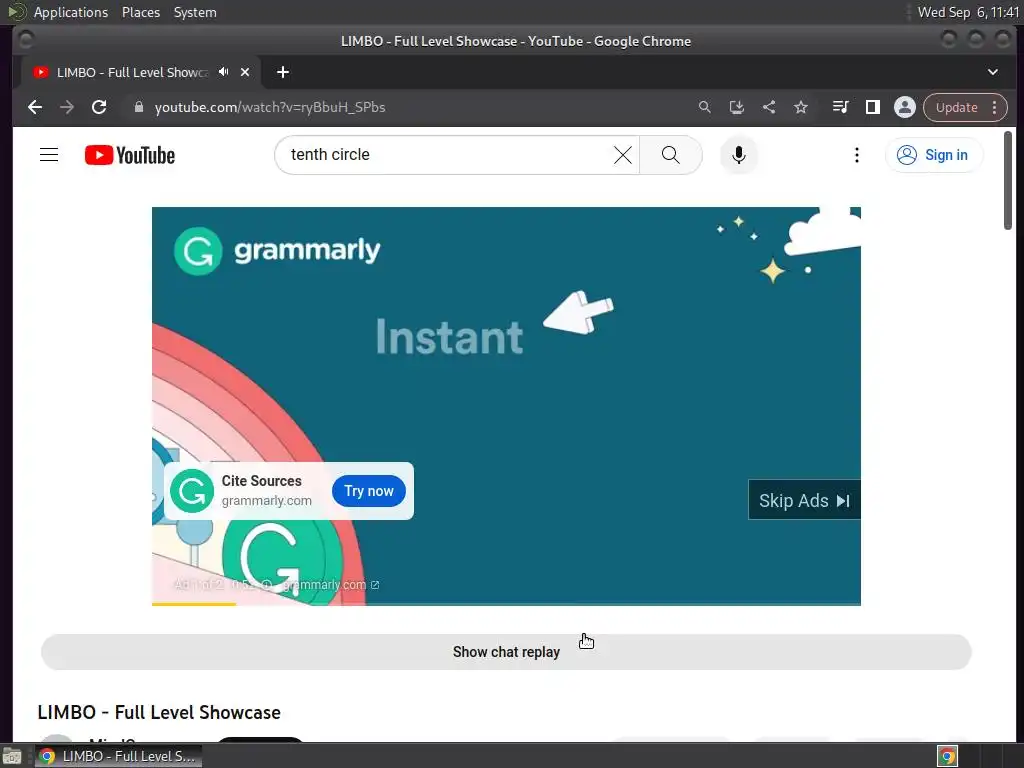This screenshot has height=768, width=1024.
Task: Focus the YouTube search box
Action: tap(444, 155)
